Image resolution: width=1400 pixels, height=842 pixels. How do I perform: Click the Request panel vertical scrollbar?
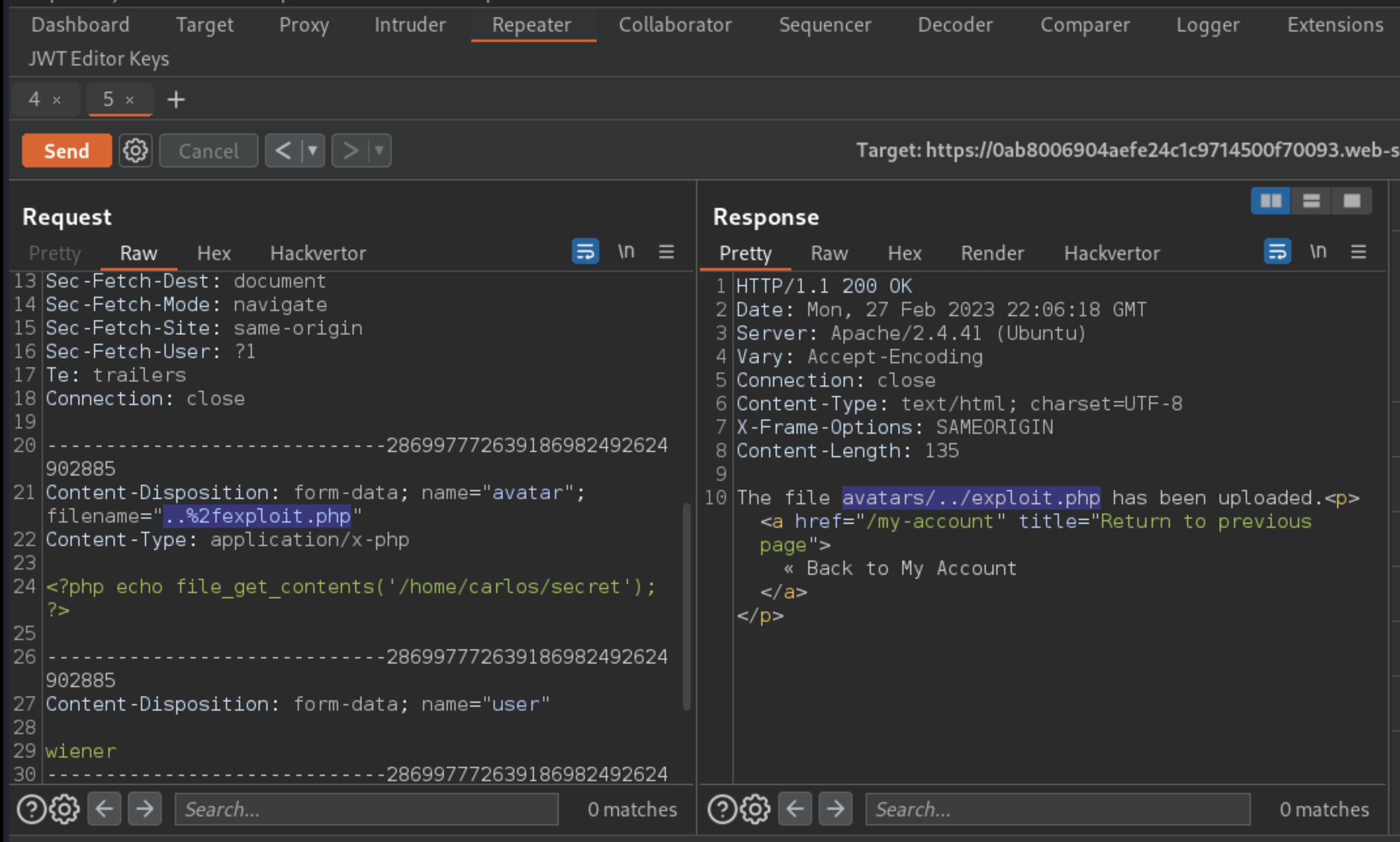(686, 606)
